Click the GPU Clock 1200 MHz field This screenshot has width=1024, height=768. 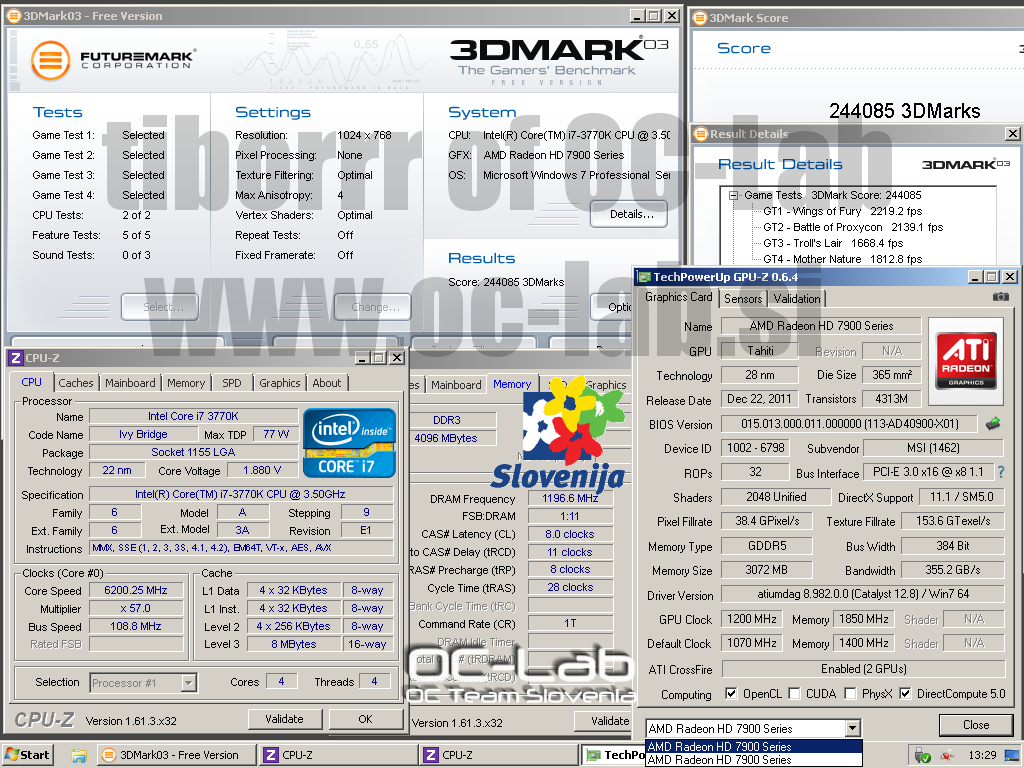752,619
